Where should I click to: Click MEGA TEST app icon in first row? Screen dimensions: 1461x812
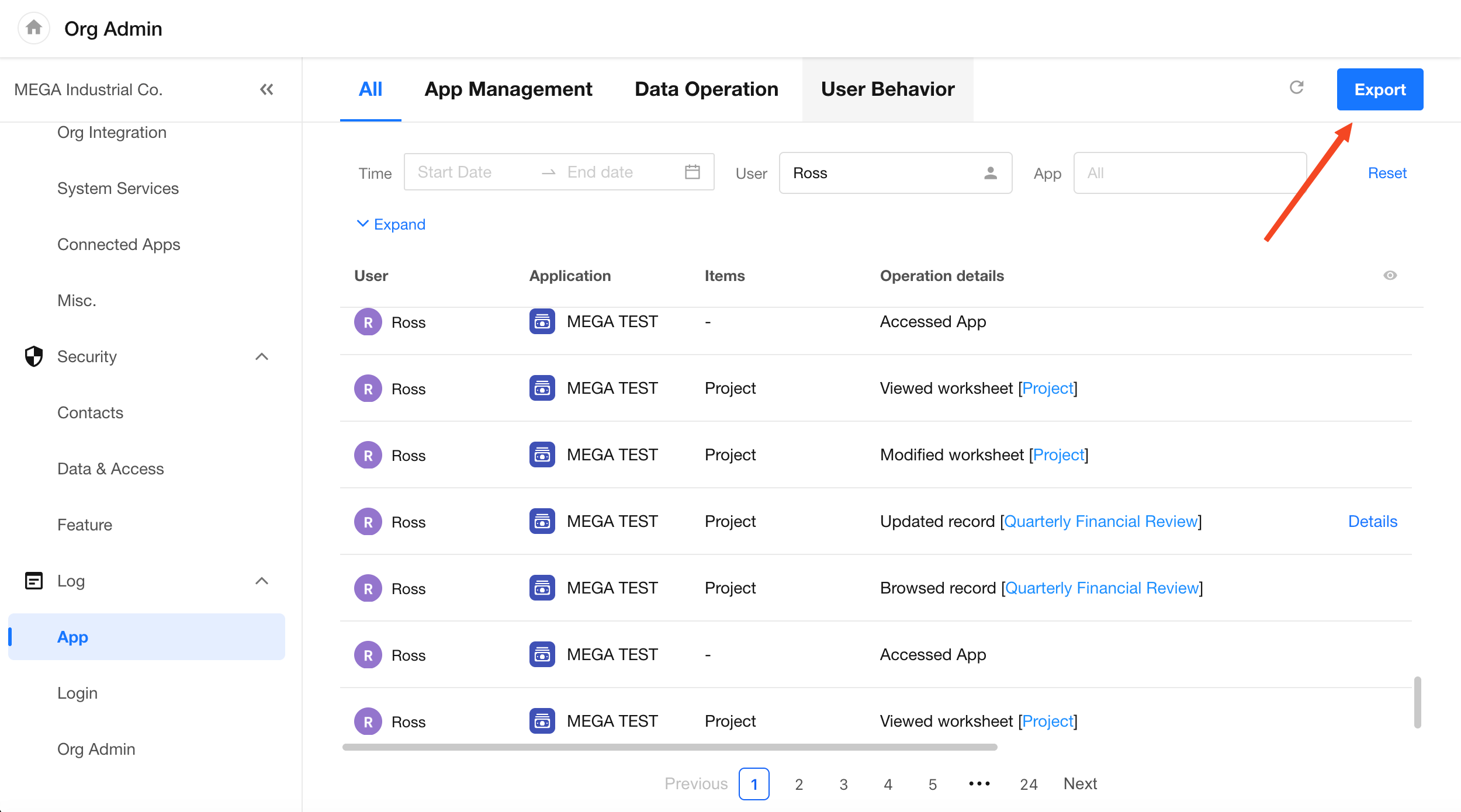pyautogui.click(x=542, y=322)
